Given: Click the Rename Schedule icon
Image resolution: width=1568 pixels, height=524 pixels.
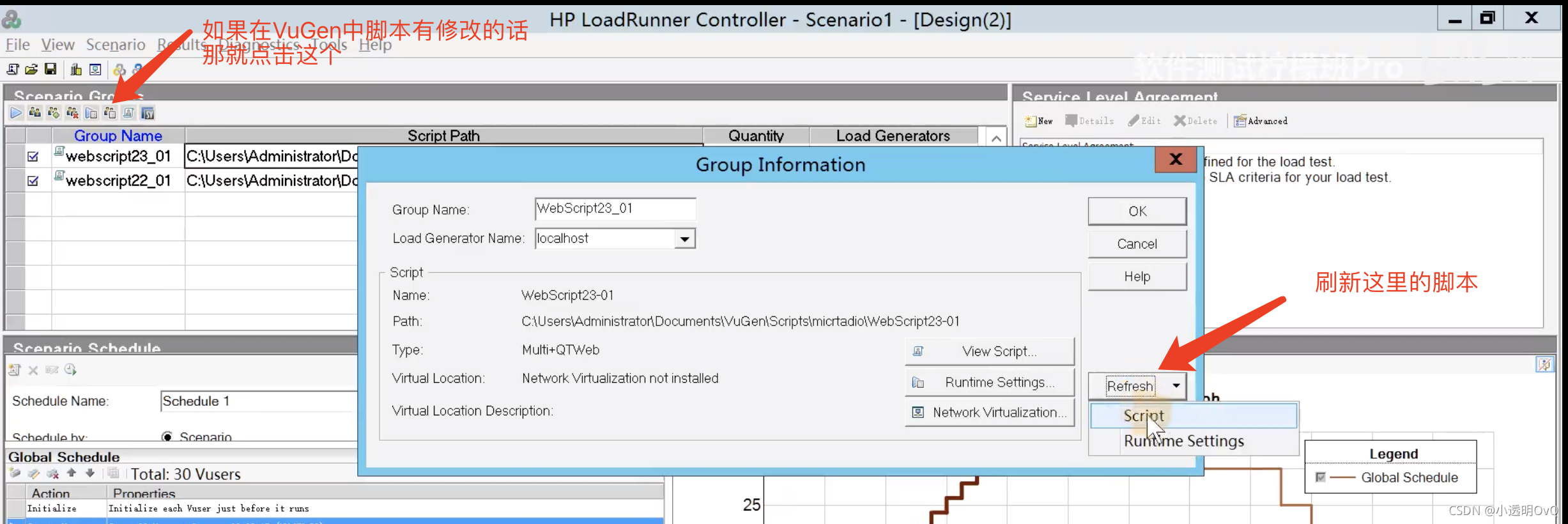Looking at the screenshot, I should (x=52, y=370).
